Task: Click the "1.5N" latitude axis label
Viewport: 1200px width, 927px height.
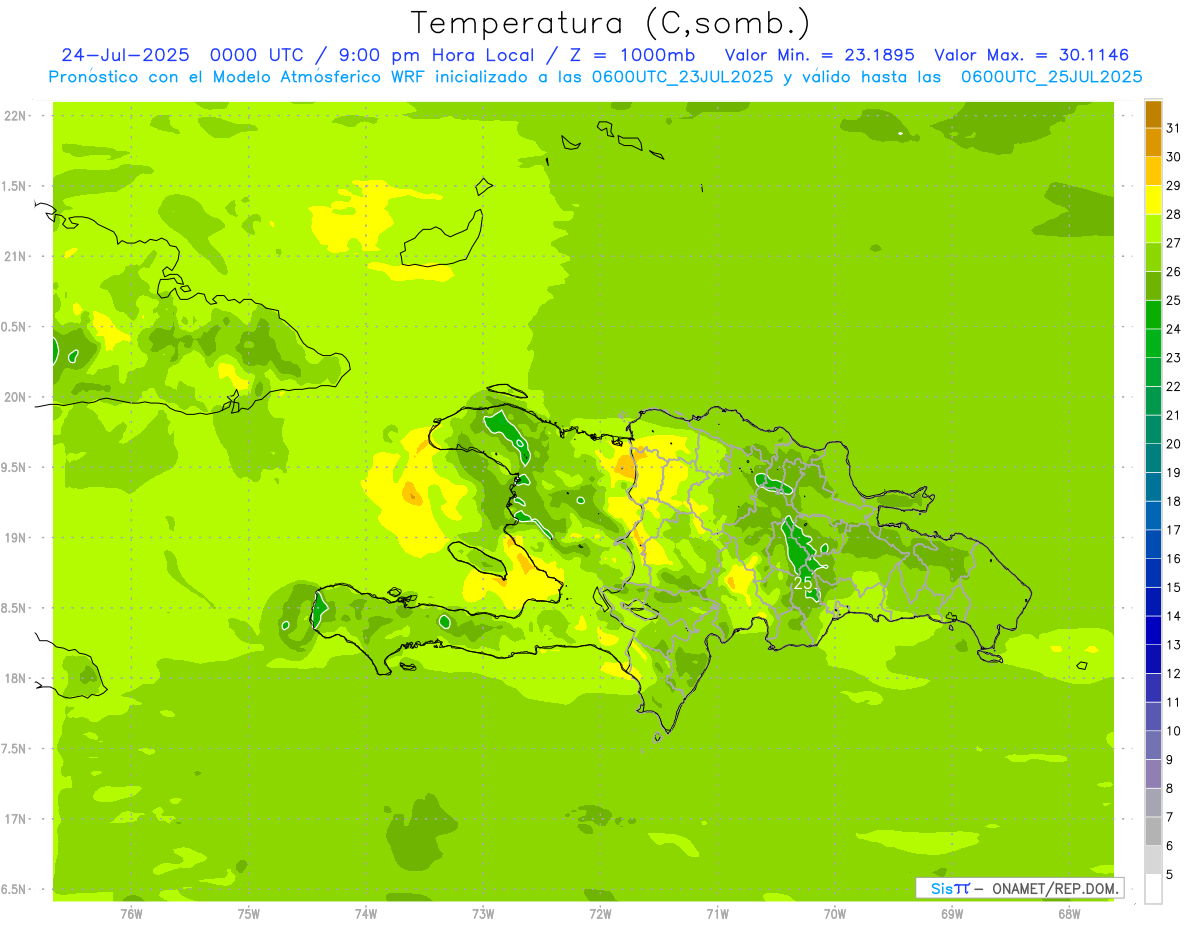Action: (15, 186)
